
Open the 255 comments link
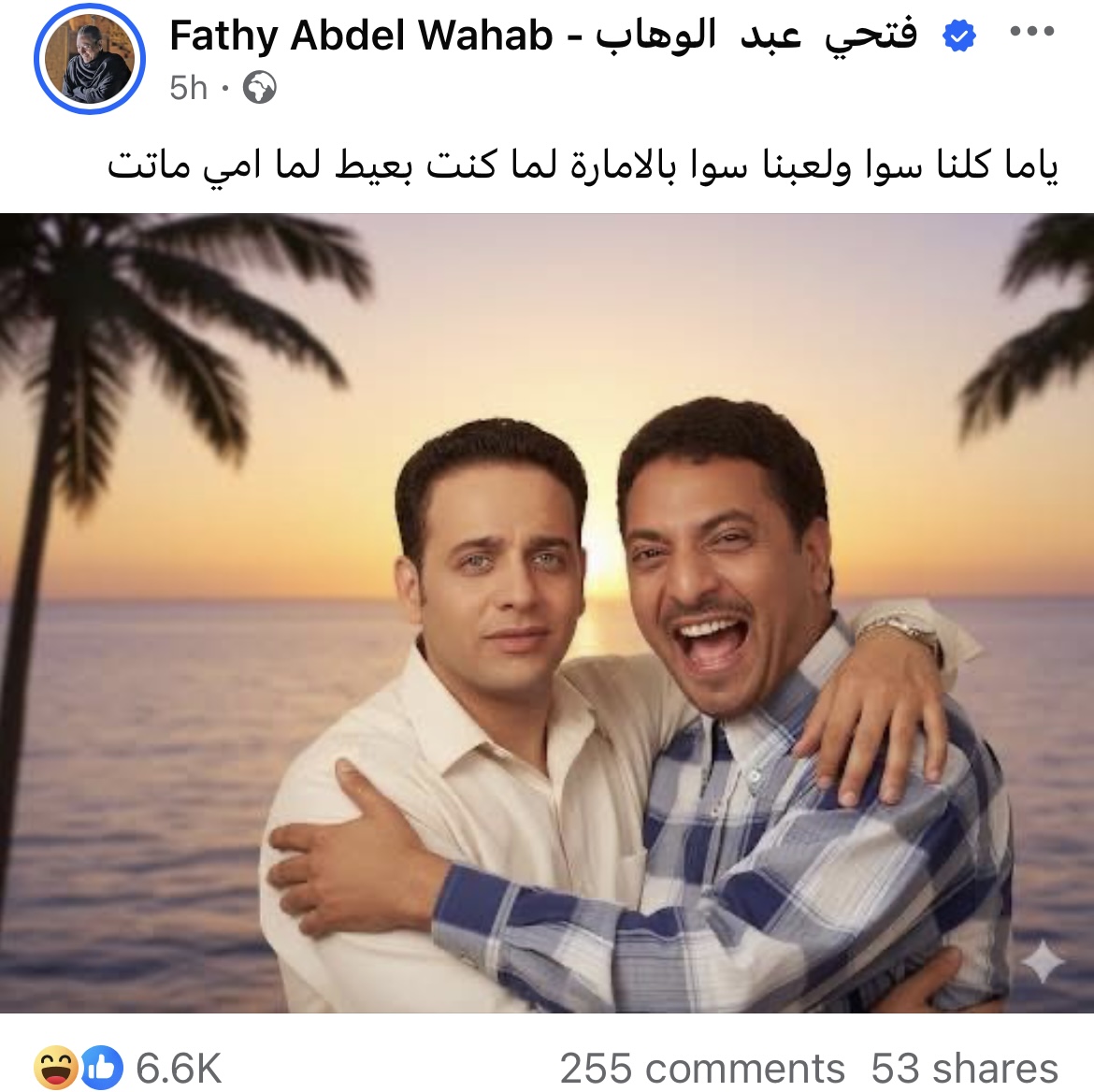pos(702,1068)
